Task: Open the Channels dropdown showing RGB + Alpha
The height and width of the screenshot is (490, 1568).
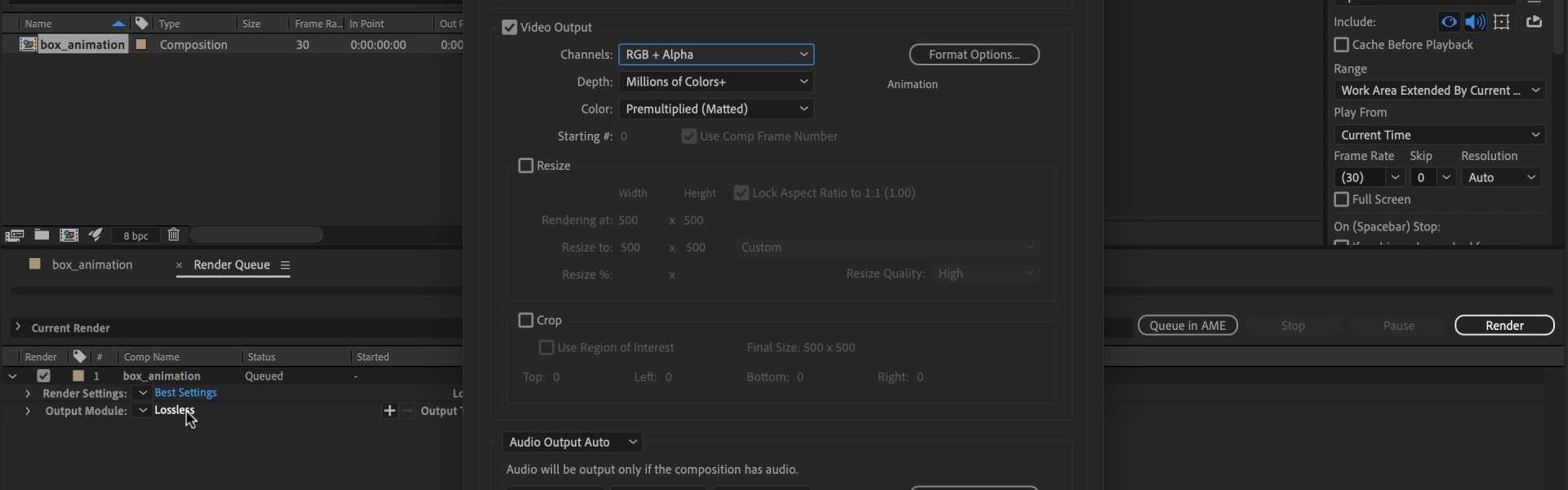Action: tap(715, 55)
